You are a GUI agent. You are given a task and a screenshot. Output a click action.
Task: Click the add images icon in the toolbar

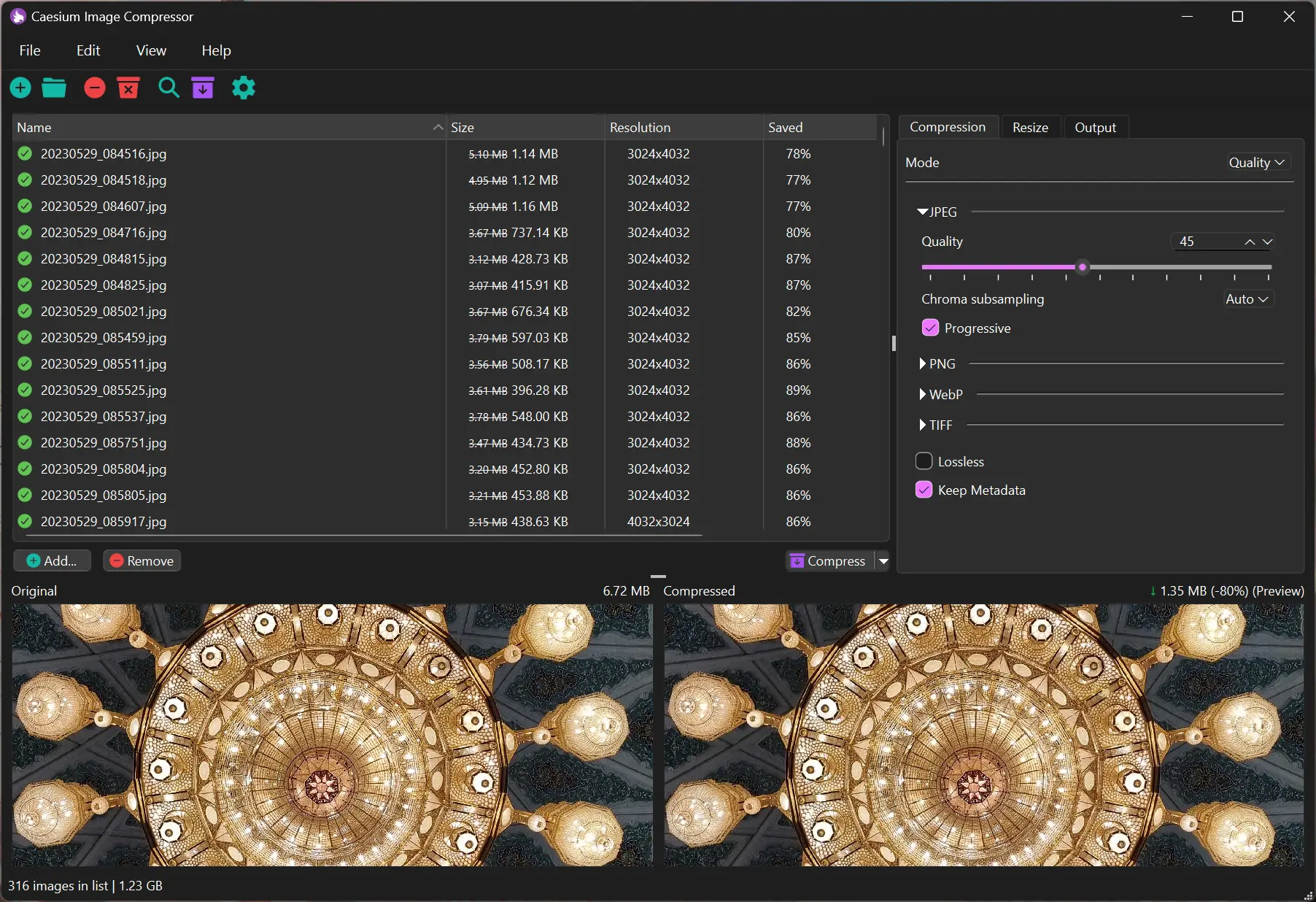(20, 88)
